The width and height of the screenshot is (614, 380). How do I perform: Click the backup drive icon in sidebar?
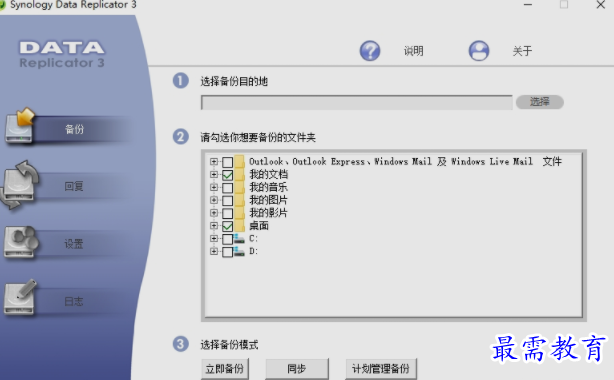point(20,126)
